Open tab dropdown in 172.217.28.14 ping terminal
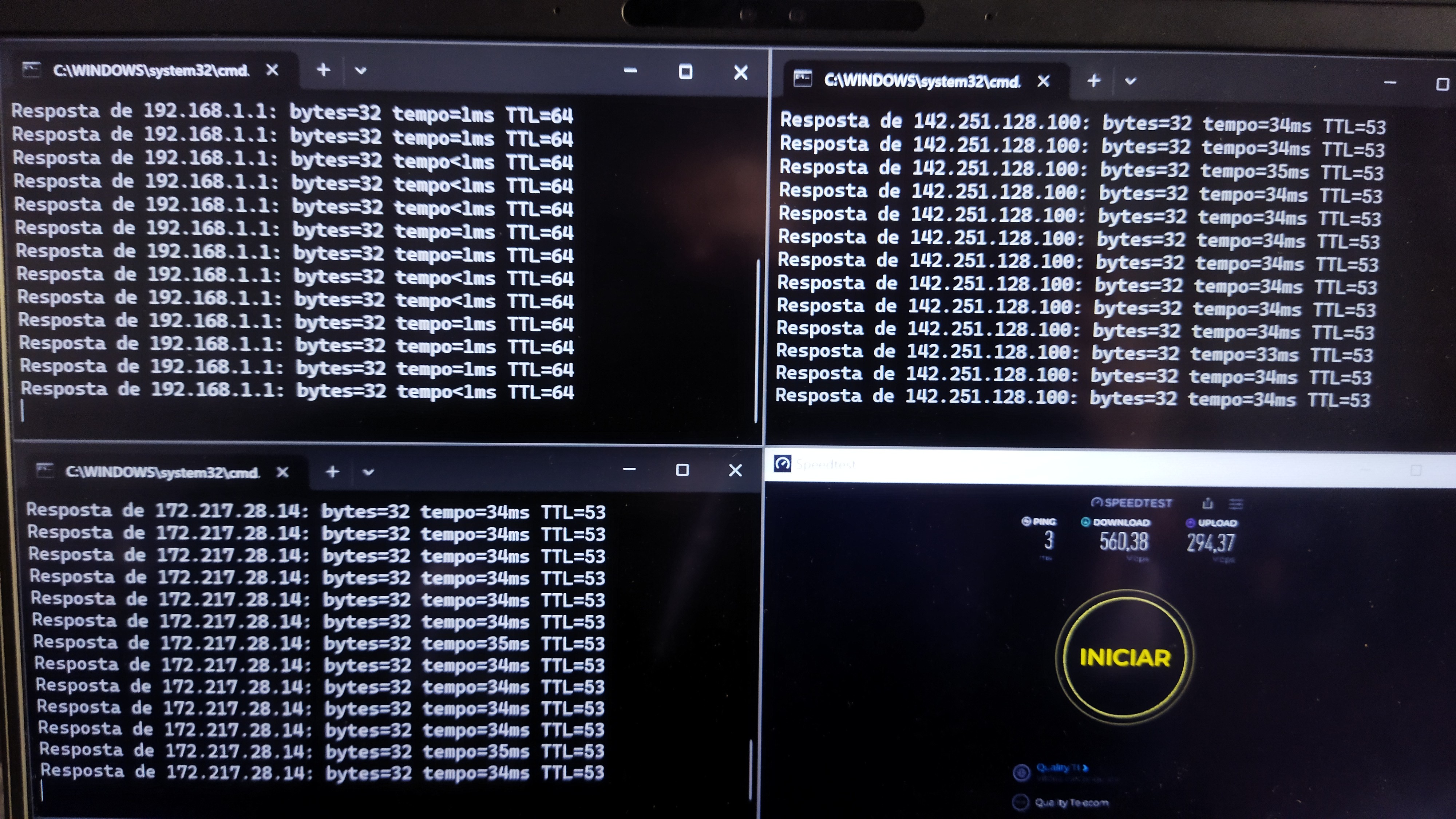Image resolution: width=1456 pixels, height=819 pixels. tap(368, 472)
